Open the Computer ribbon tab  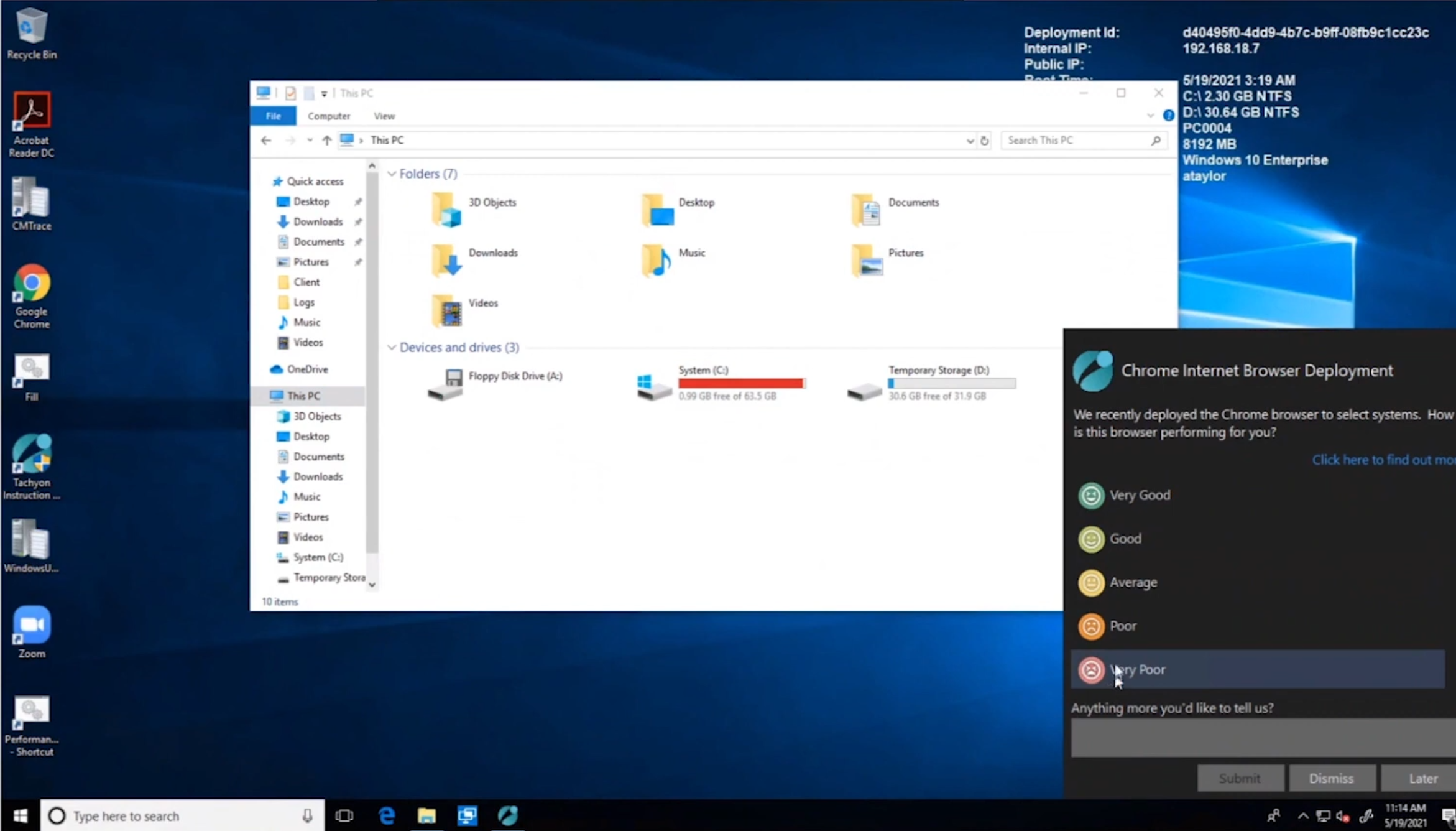click(329, 116)
